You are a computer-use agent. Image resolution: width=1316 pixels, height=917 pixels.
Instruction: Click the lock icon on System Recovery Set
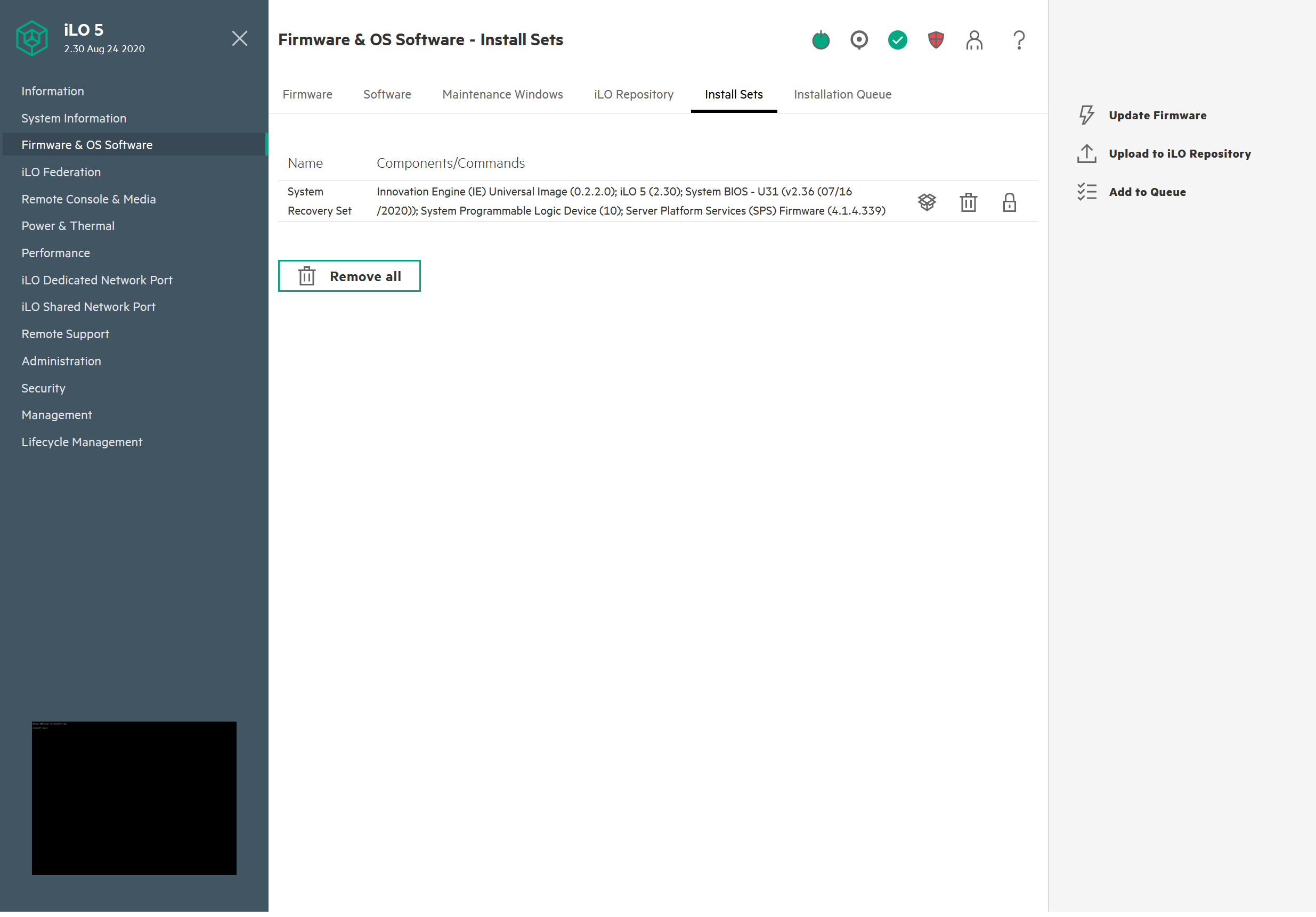pyautogui.click(x=1009, y=202)
